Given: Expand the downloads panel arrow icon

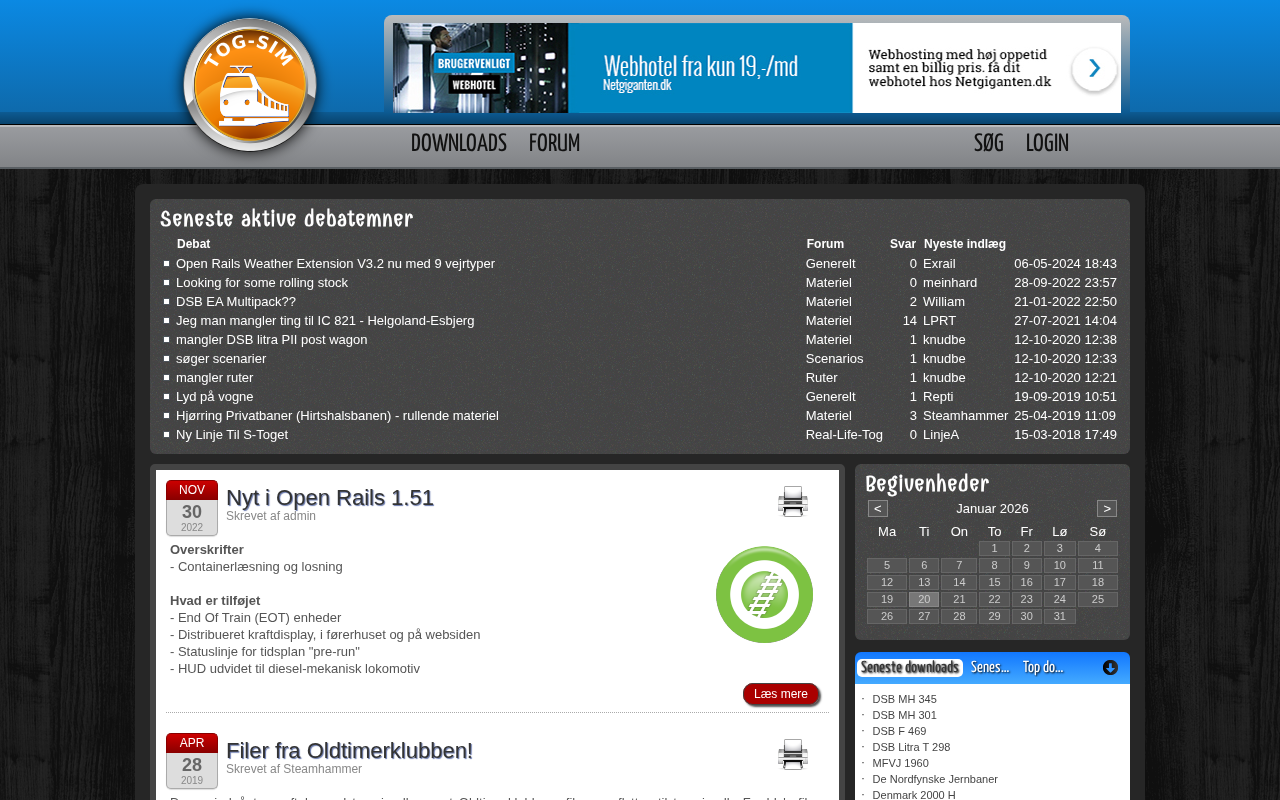Looking at the screenshot, I should pyautogui.click(x=1110, y=668).
